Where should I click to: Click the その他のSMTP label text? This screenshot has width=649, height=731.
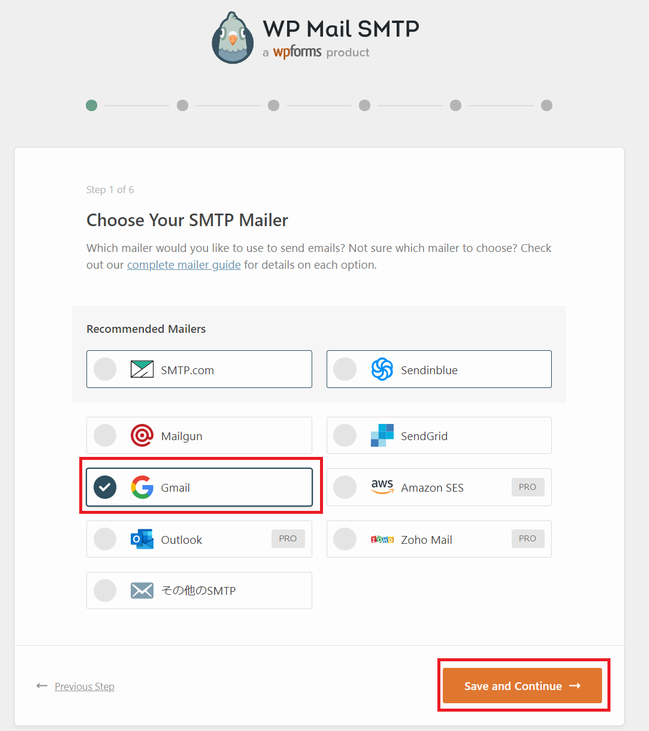pos(199,591)
